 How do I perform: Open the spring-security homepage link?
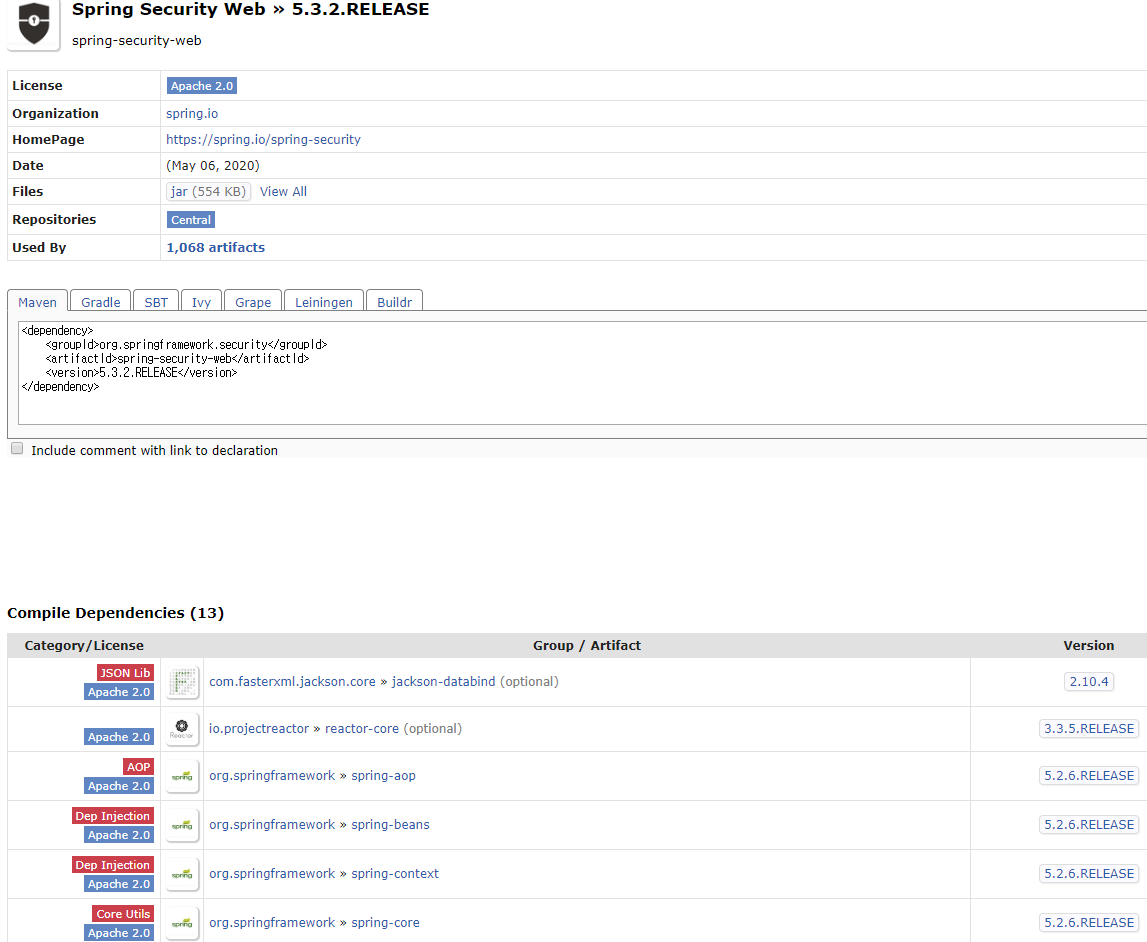263,140
